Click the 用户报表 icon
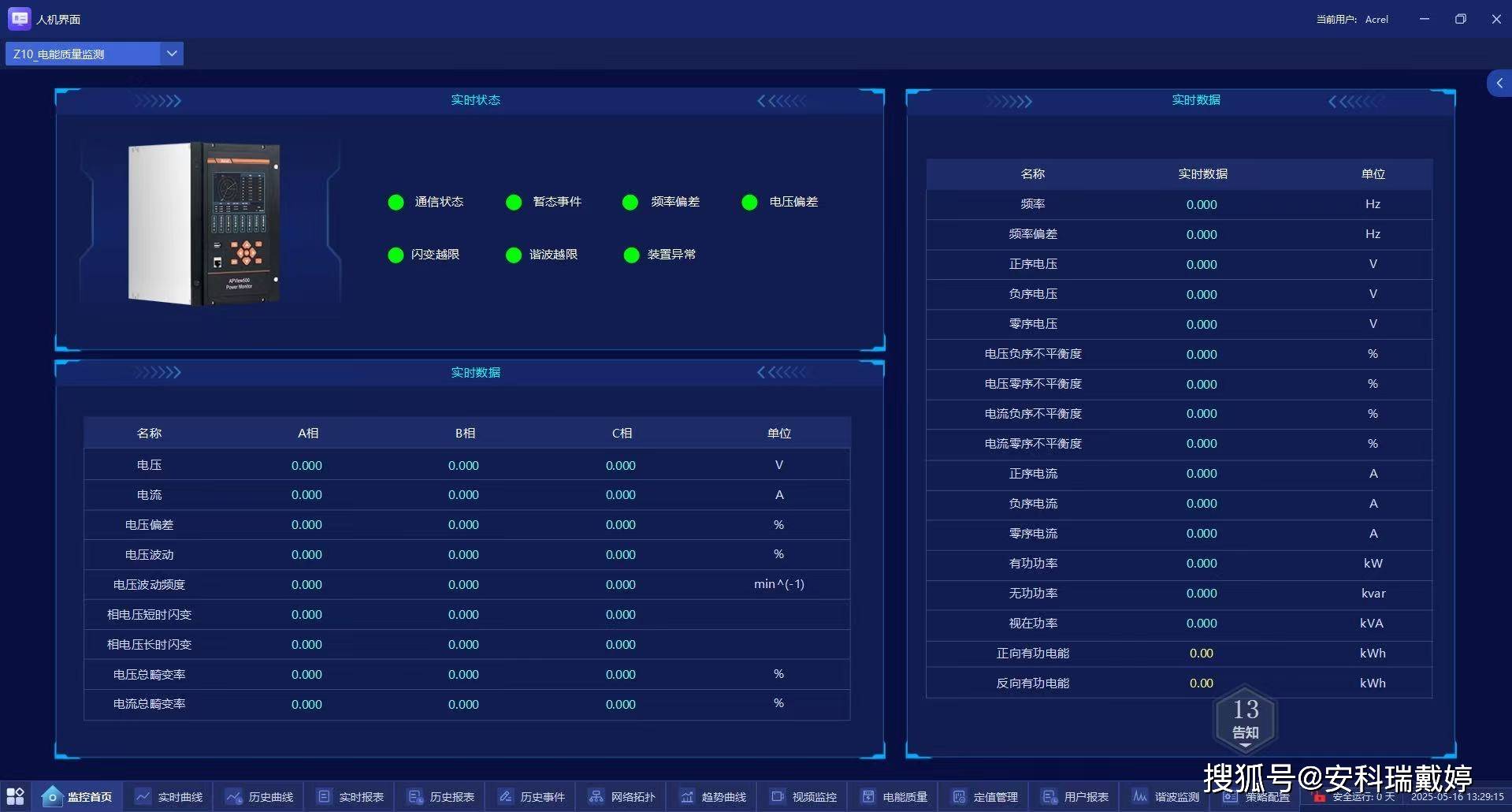 click(x=1049, y=796)
